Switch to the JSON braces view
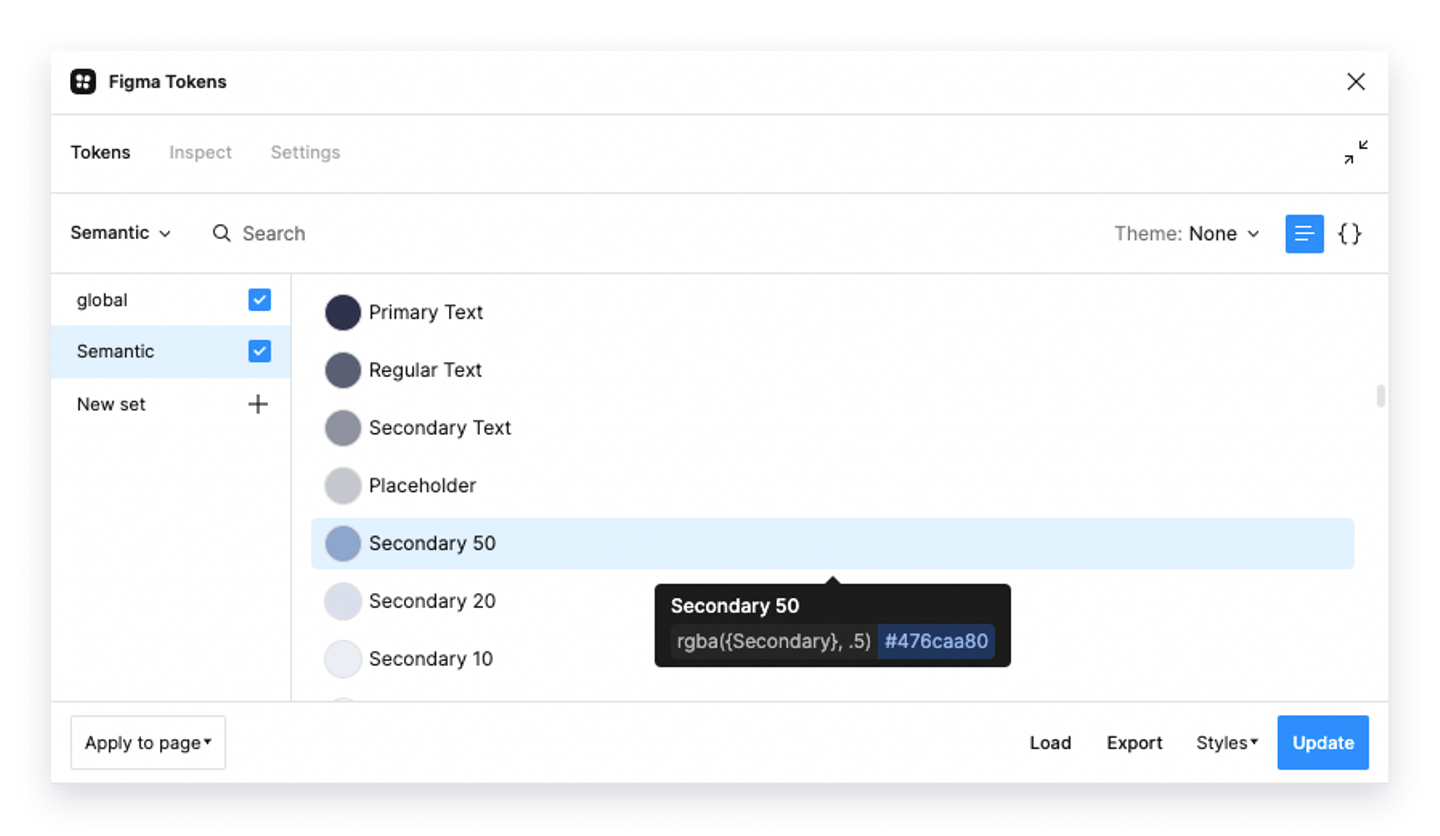The width and height of the screenshot is (1440, 836). coord(1349,234)
